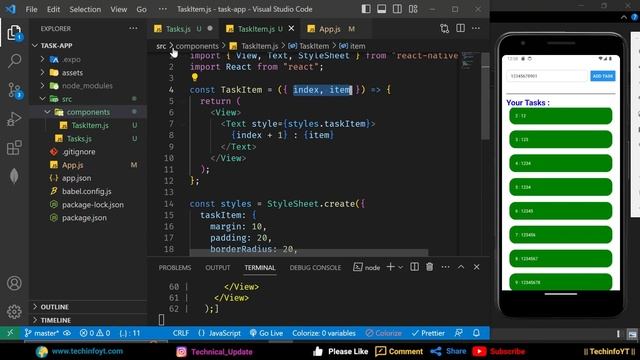Split the terminal panel

[414, 267]
